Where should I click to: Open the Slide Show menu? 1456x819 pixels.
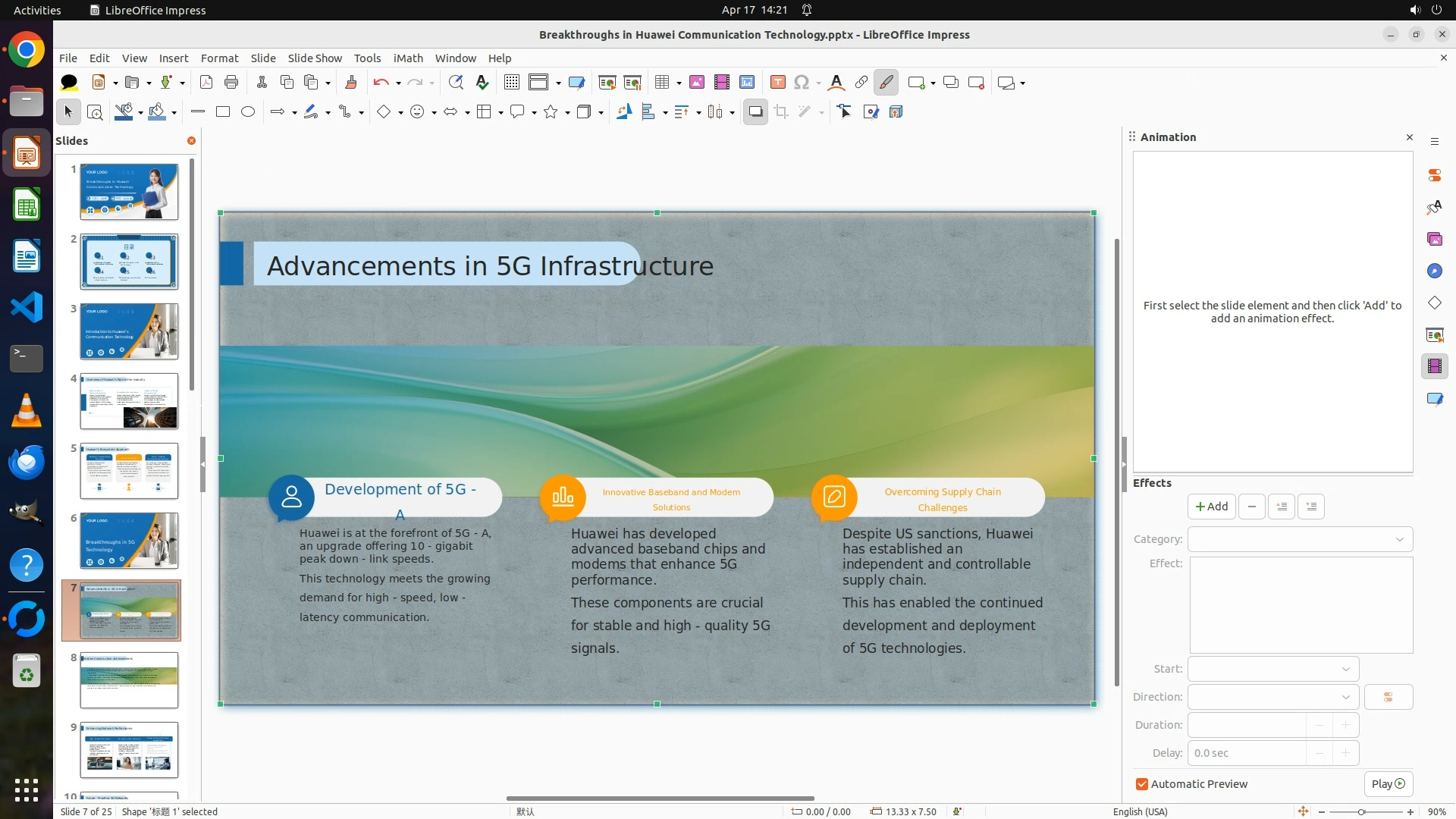[x=315, y=58]
